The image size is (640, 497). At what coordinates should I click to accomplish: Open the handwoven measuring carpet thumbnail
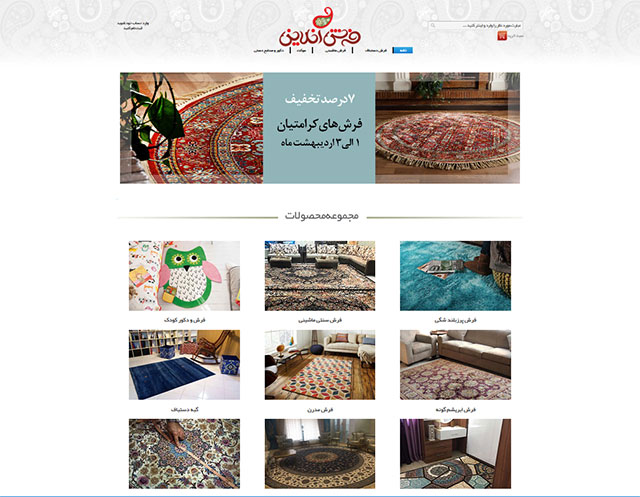[x=184, y=453]
